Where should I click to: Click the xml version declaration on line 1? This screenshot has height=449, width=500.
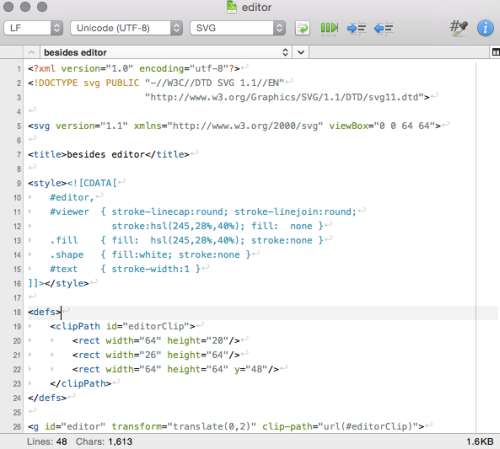pos(134,69)
